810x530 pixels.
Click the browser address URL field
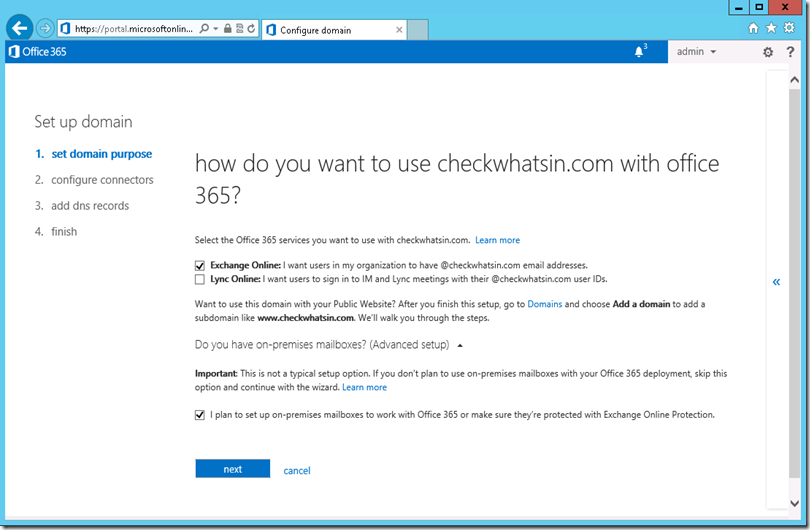pos(133,29)
